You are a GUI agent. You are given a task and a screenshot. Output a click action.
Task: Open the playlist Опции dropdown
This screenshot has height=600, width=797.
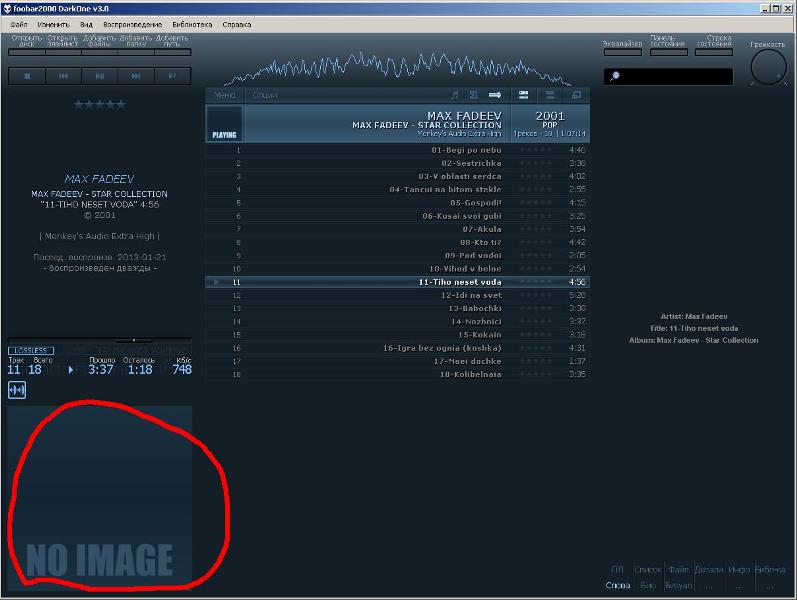265,95
